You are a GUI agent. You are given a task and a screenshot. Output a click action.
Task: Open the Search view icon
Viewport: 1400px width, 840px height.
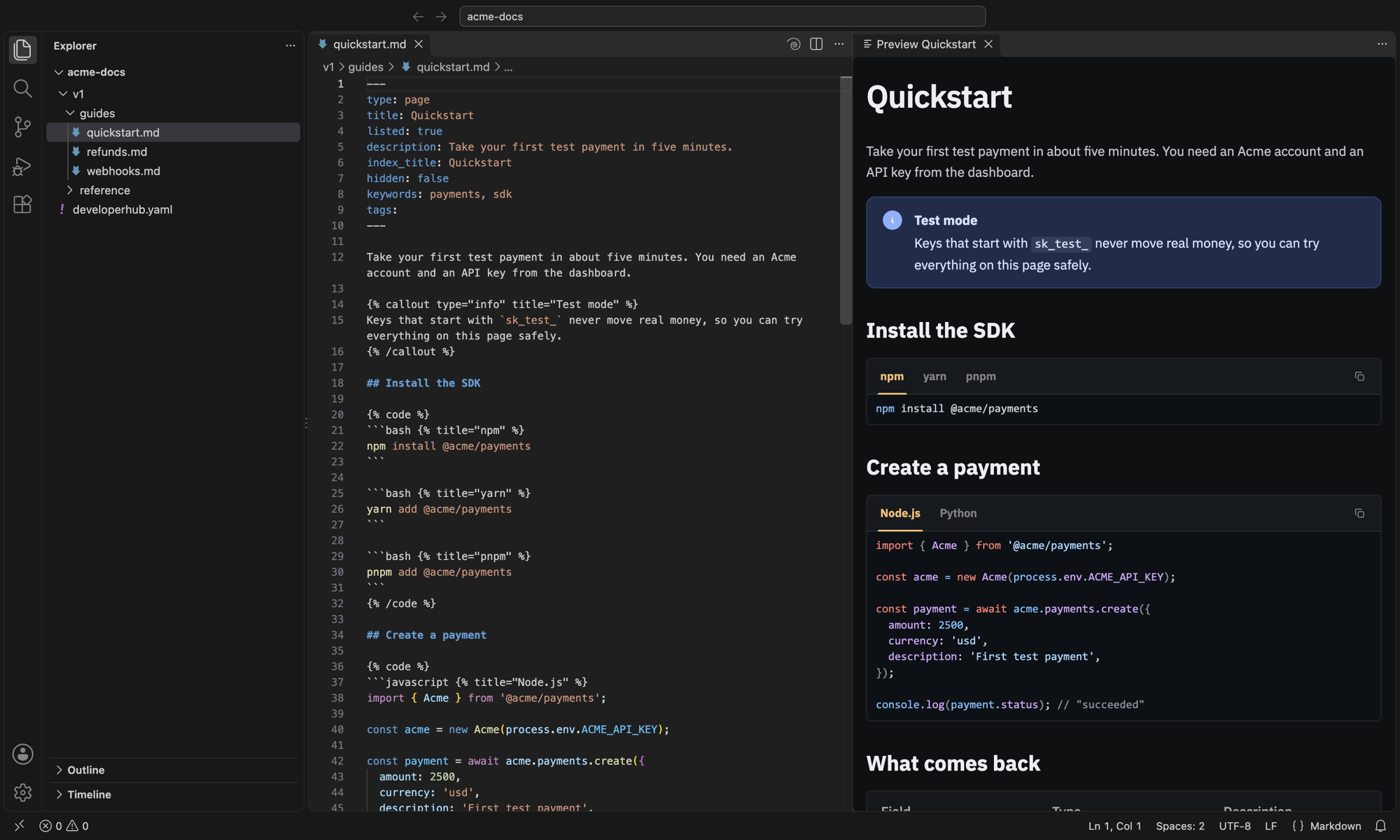(22, 88)
